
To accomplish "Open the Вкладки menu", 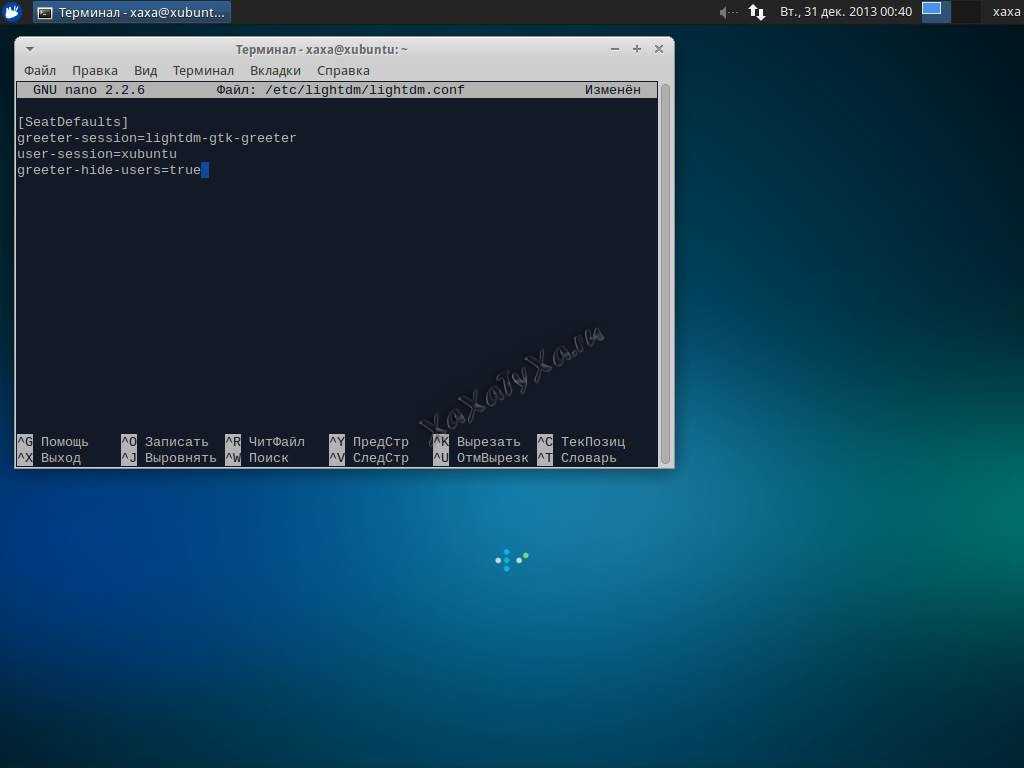I will pyautogui.click(x=275, y=71).
